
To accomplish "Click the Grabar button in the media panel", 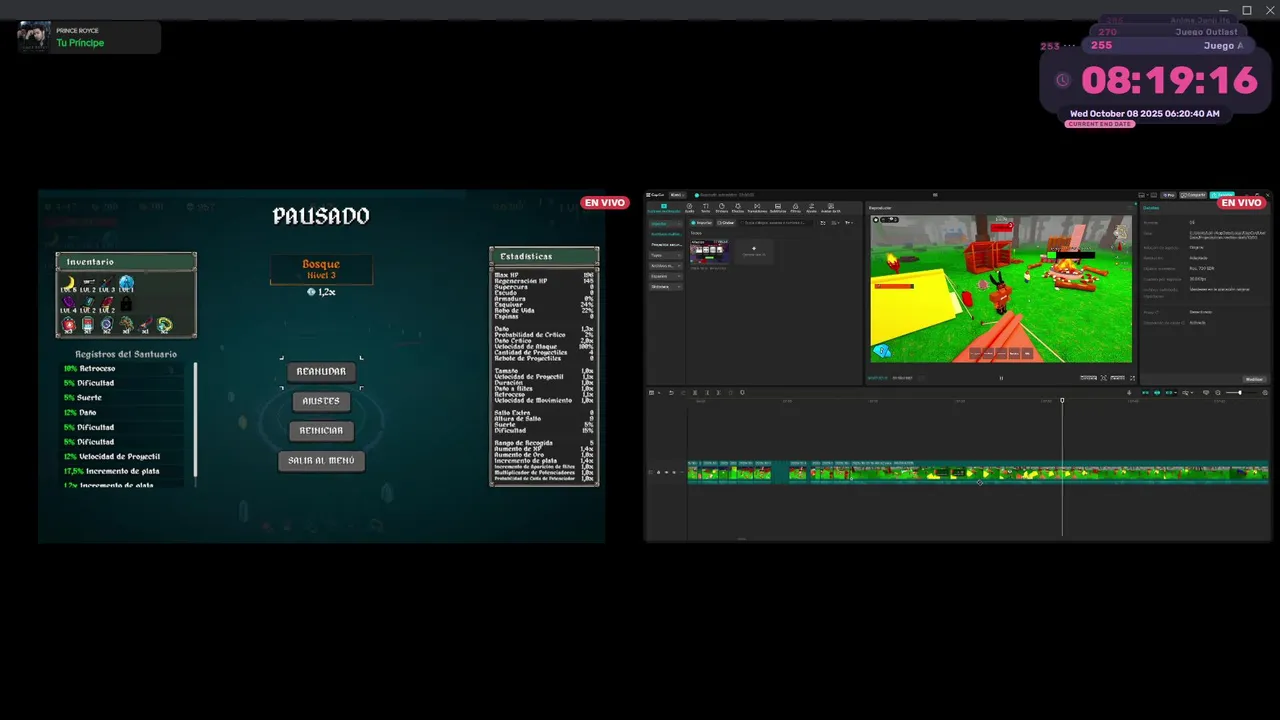I will tap(726, 223).
